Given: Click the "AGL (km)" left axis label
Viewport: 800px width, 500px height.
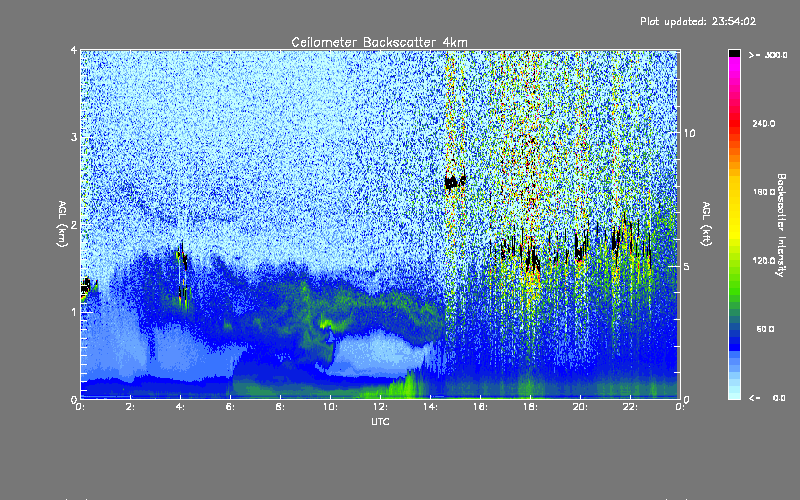Looking at the screenshot, I should pos(62,224).
